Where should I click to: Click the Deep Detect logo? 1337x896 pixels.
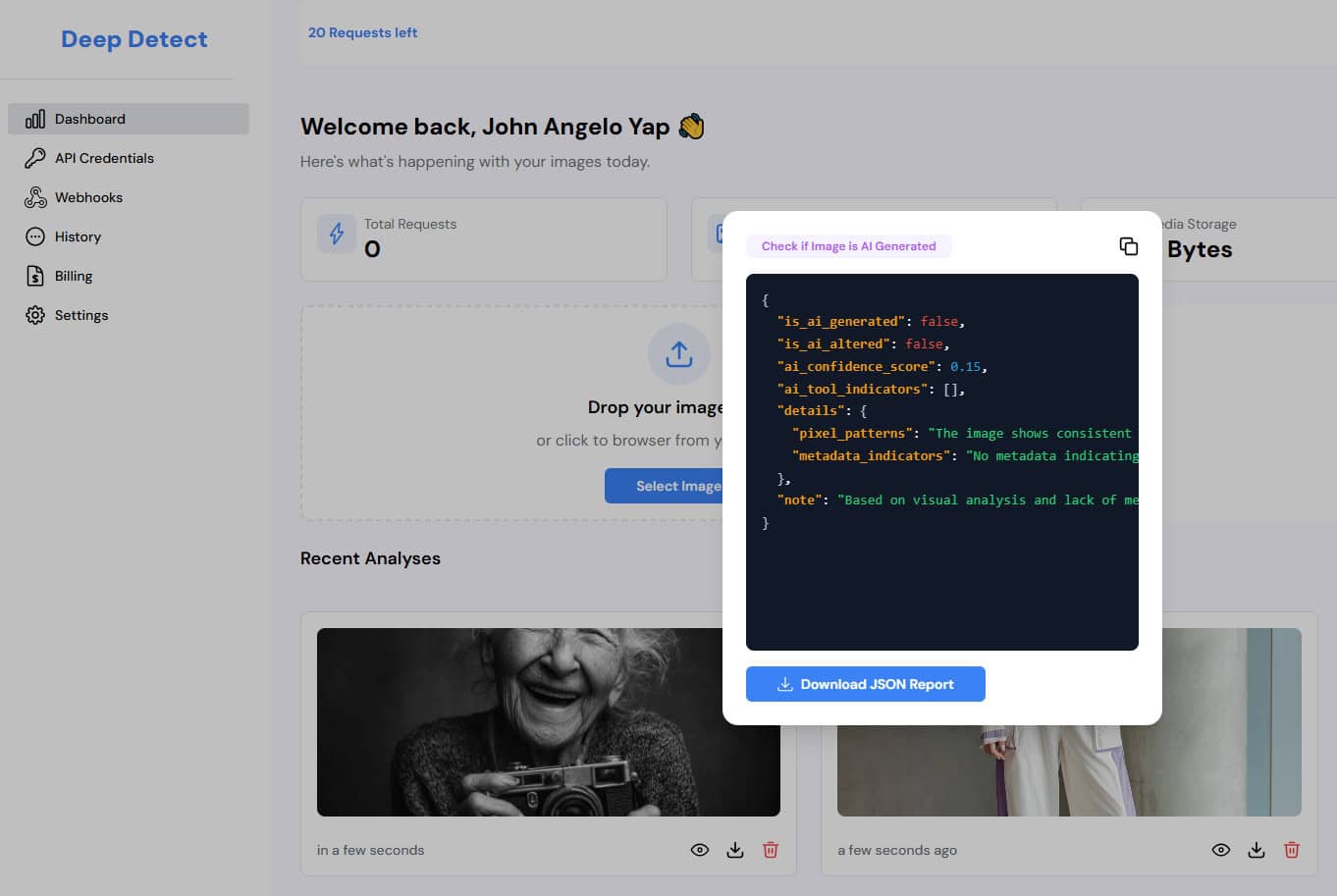click(x=134, y=39)
